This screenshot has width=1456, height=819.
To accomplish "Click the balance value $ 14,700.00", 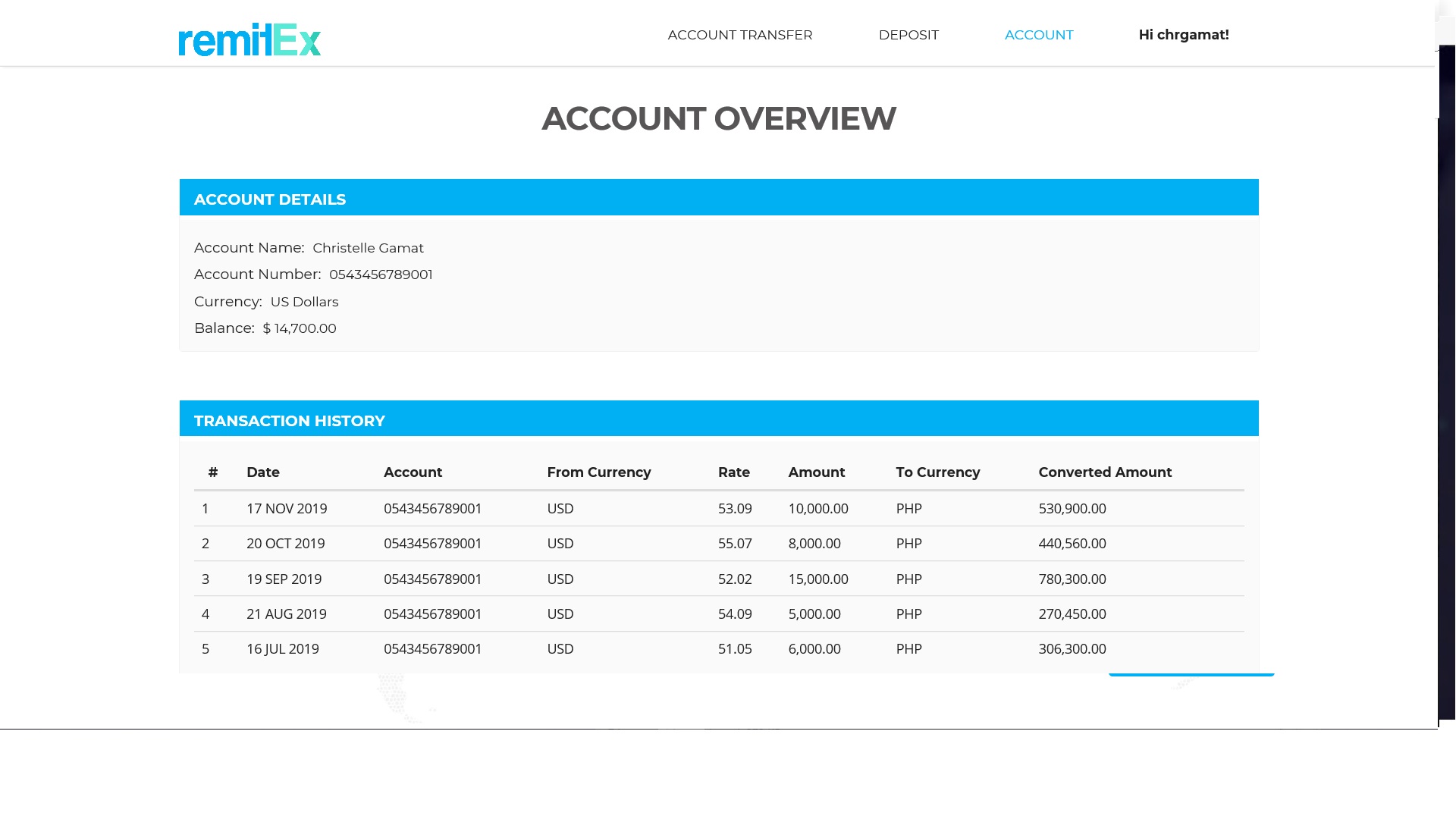I will click(x=300, y=328).
